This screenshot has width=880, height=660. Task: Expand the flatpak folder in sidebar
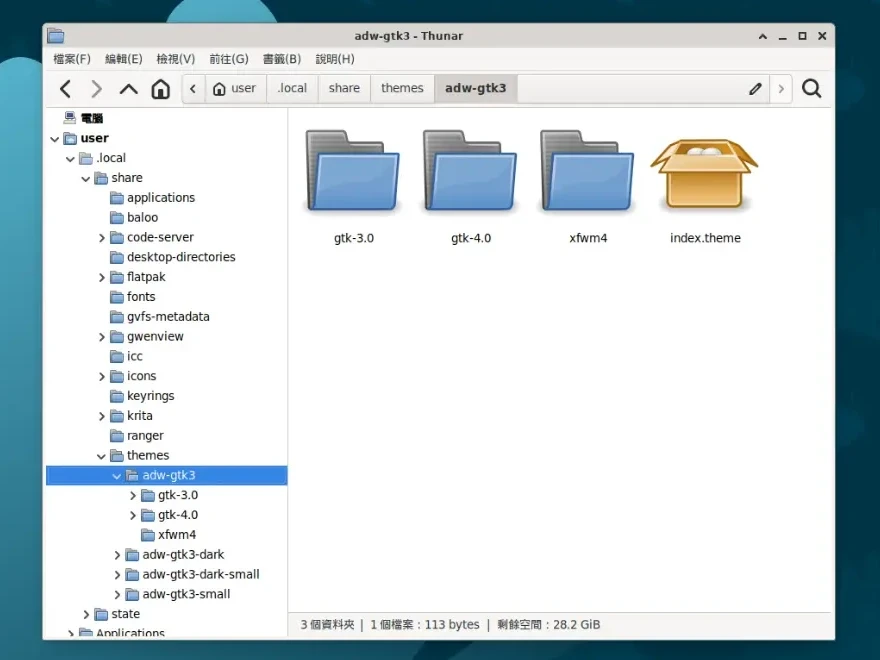[x=101, y=277]
